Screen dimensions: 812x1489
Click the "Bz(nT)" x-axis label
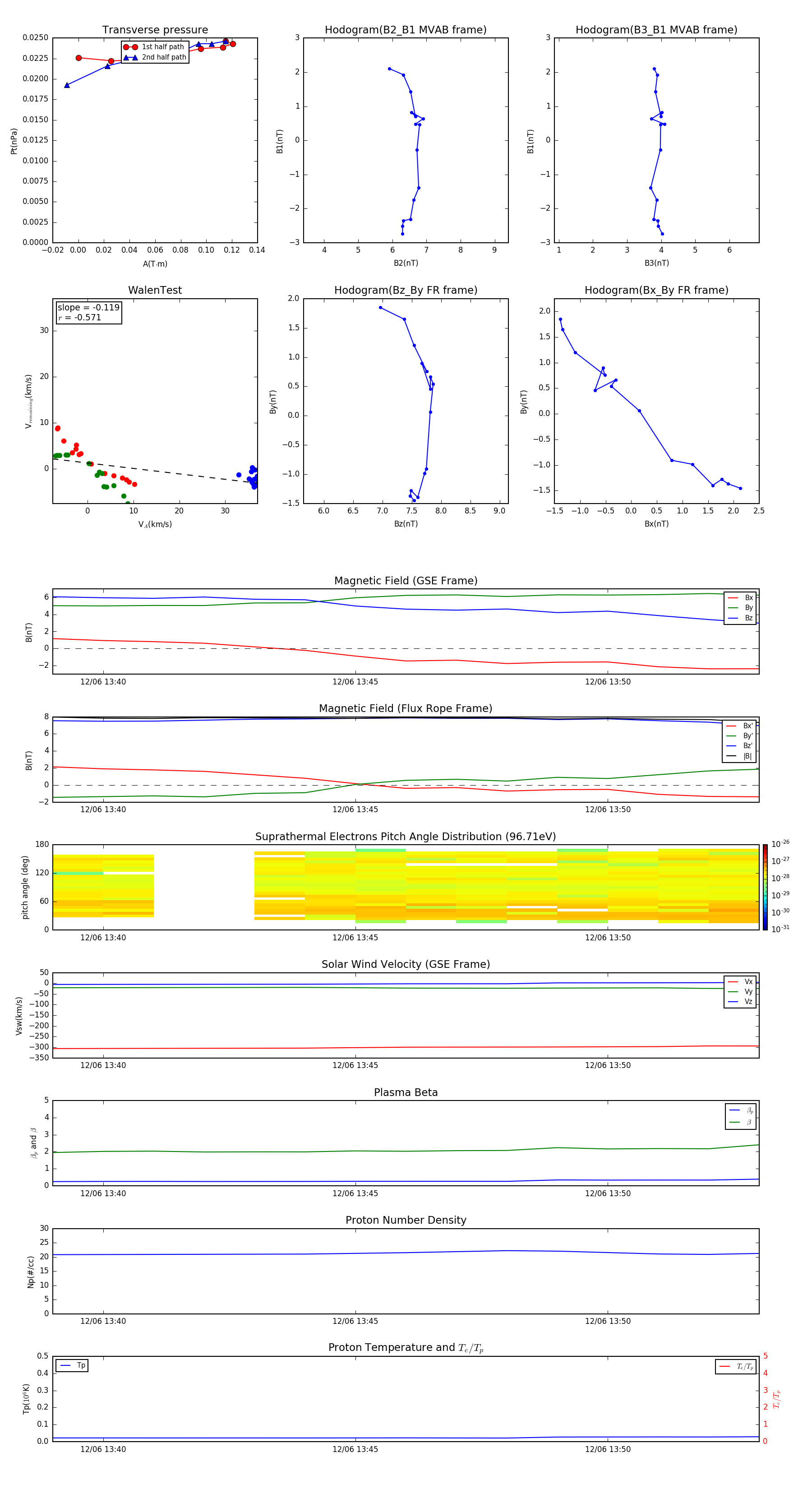[x=406, y=524]
